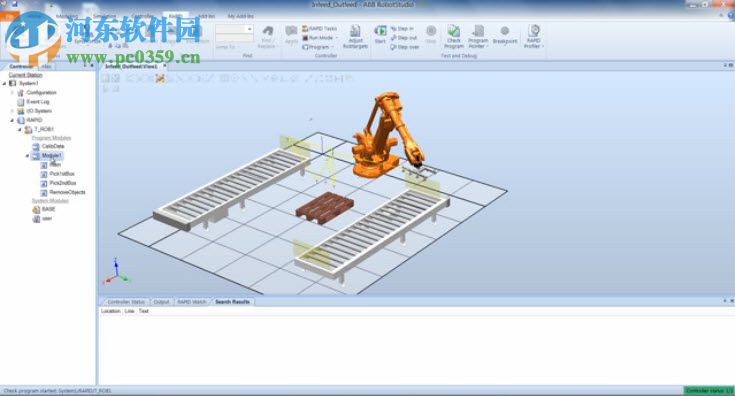The height and width of the screenshot is (396, 735).
Task: Click Step In
Action: (x=403, y=29)
